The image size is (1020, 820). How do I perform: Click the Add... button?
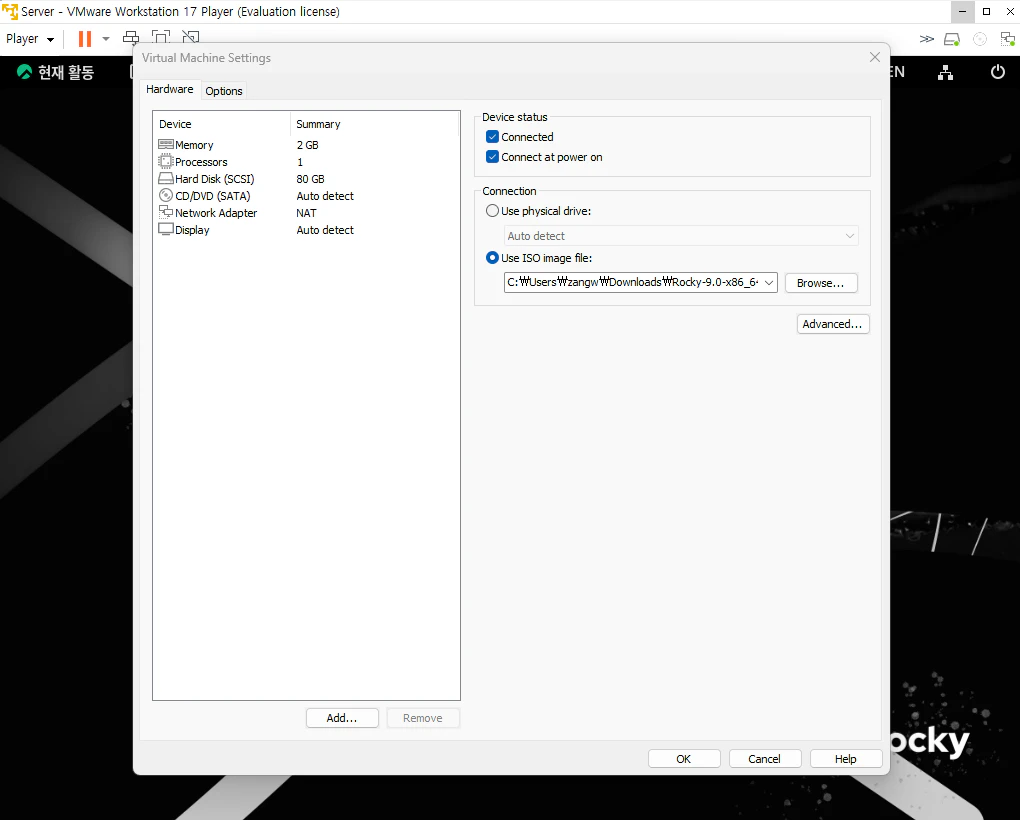tap(342, 718)
